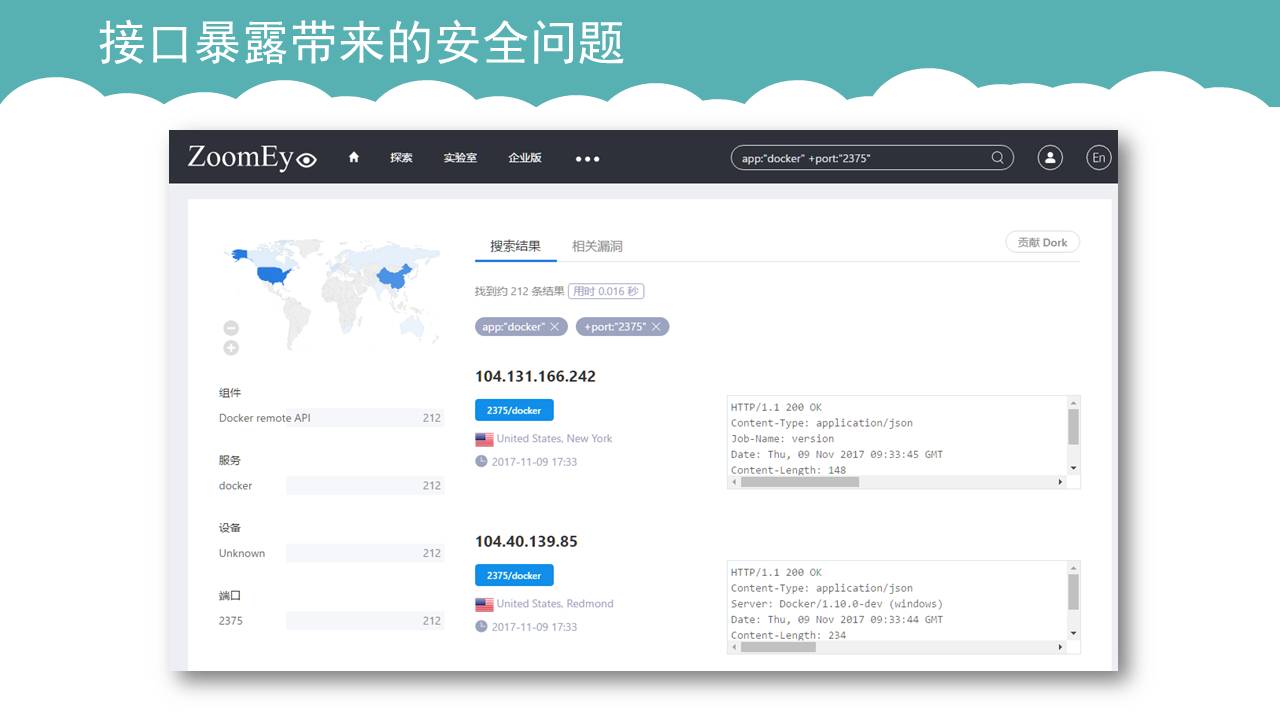The image size is (1280, 720).
Task: Click clock icon of 104.131.166.242 result
Action: click(481, 461)
